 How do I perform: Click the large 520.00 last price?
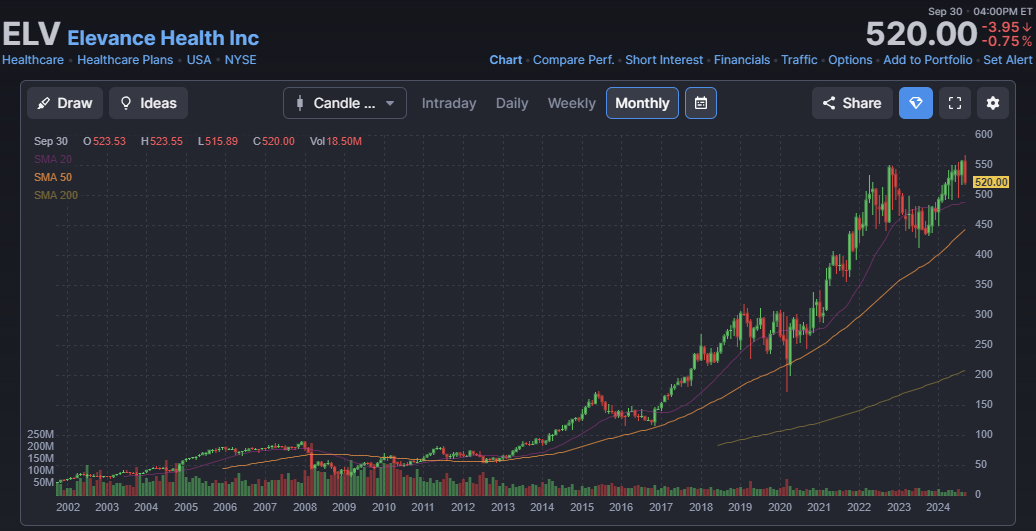921,34
